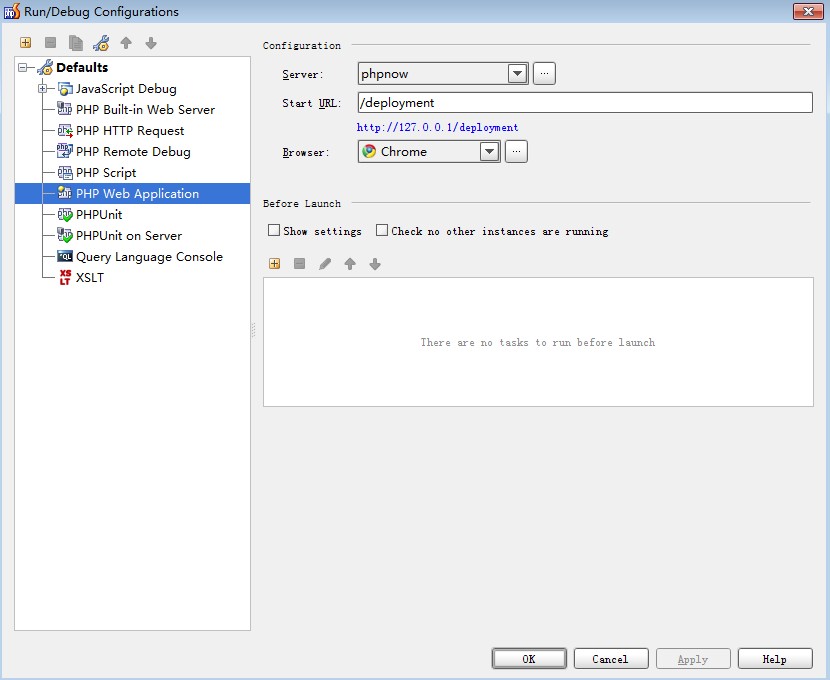The image size is (830, 680).
Task: Move configuration down with toolbar arrow
Action: click(151, 43)
